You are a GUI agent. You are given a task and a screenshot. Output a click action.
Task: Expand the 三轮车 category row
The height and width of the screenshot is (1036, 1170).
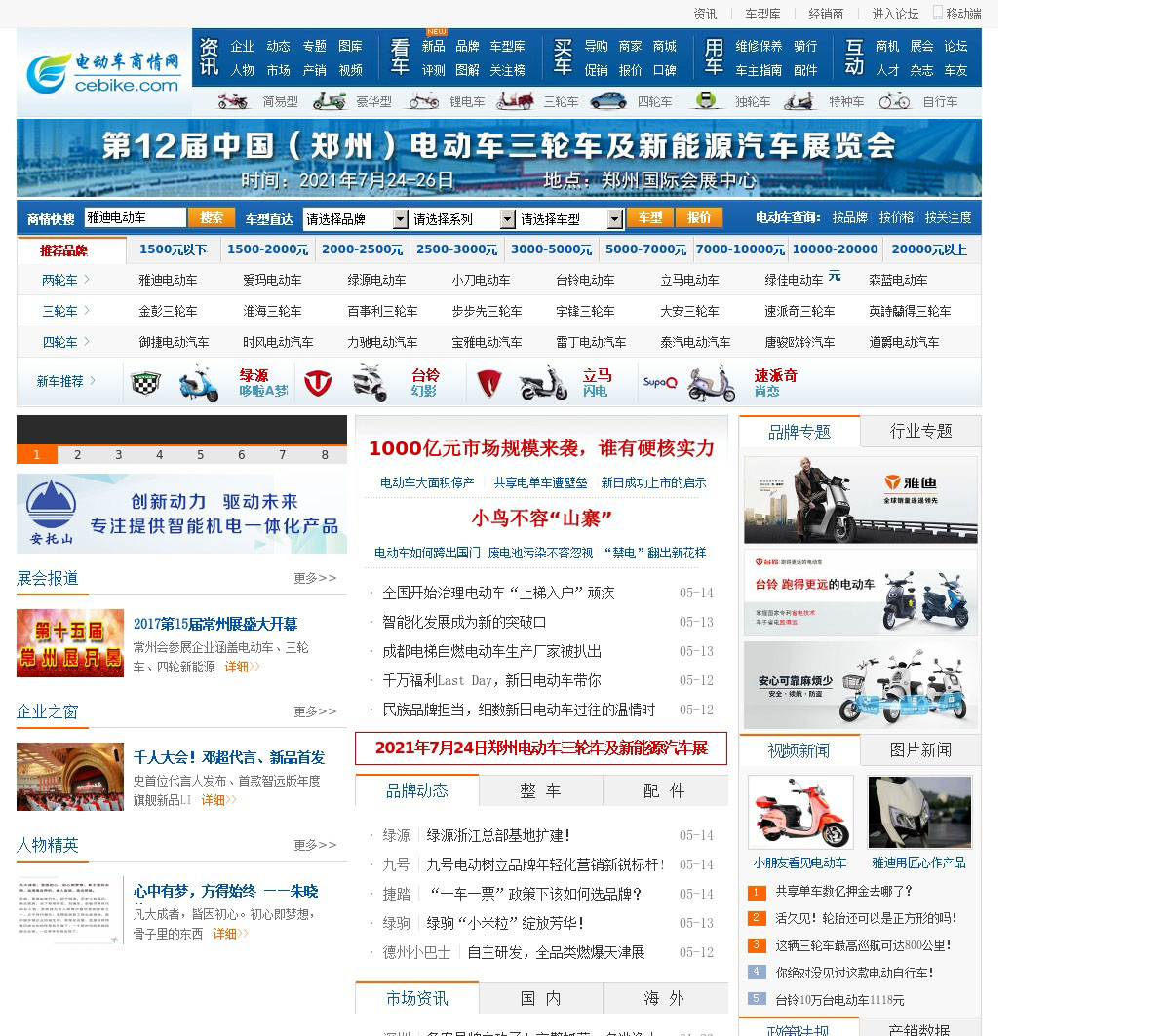coord(65,311)
